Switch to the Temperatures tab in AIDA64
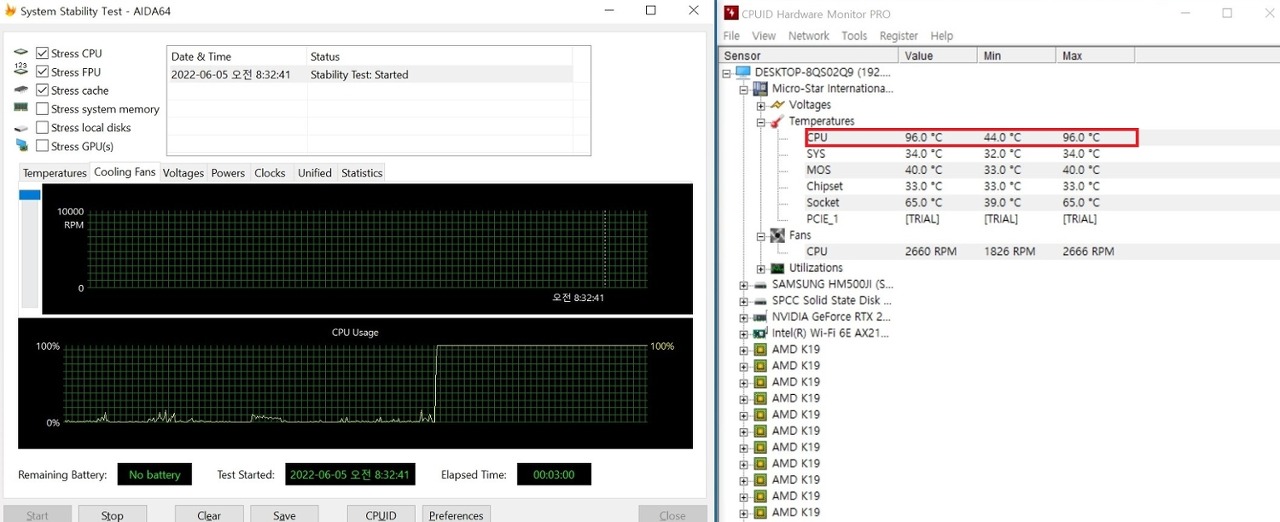The image size is (1280, 522). point(55,173)
